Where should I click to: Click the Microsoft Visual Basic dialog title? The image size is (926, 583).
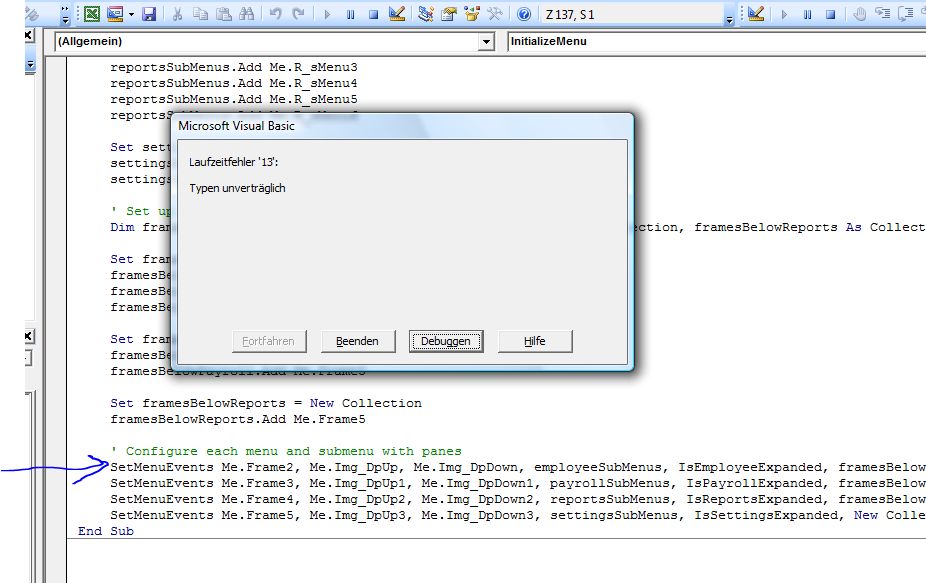pos(236,126)
